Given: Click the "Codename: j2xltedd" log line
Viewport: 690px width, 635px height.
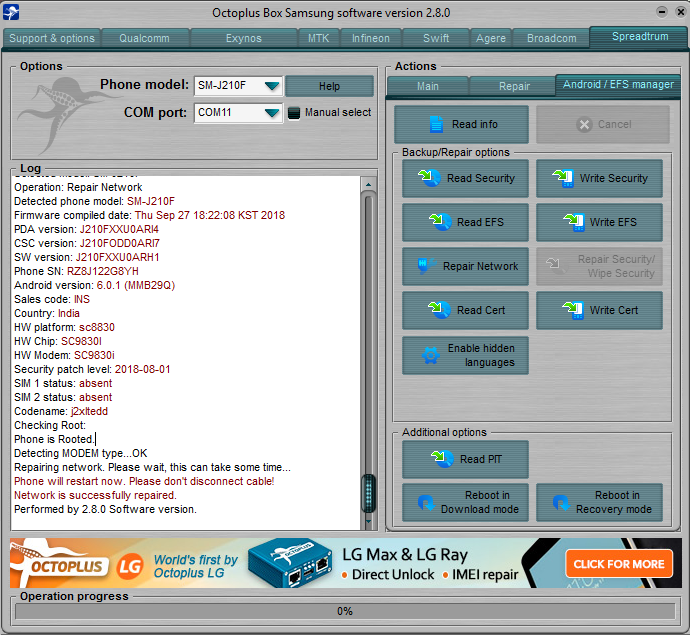Looking at the screenshot, I should (x=61, y=411).
